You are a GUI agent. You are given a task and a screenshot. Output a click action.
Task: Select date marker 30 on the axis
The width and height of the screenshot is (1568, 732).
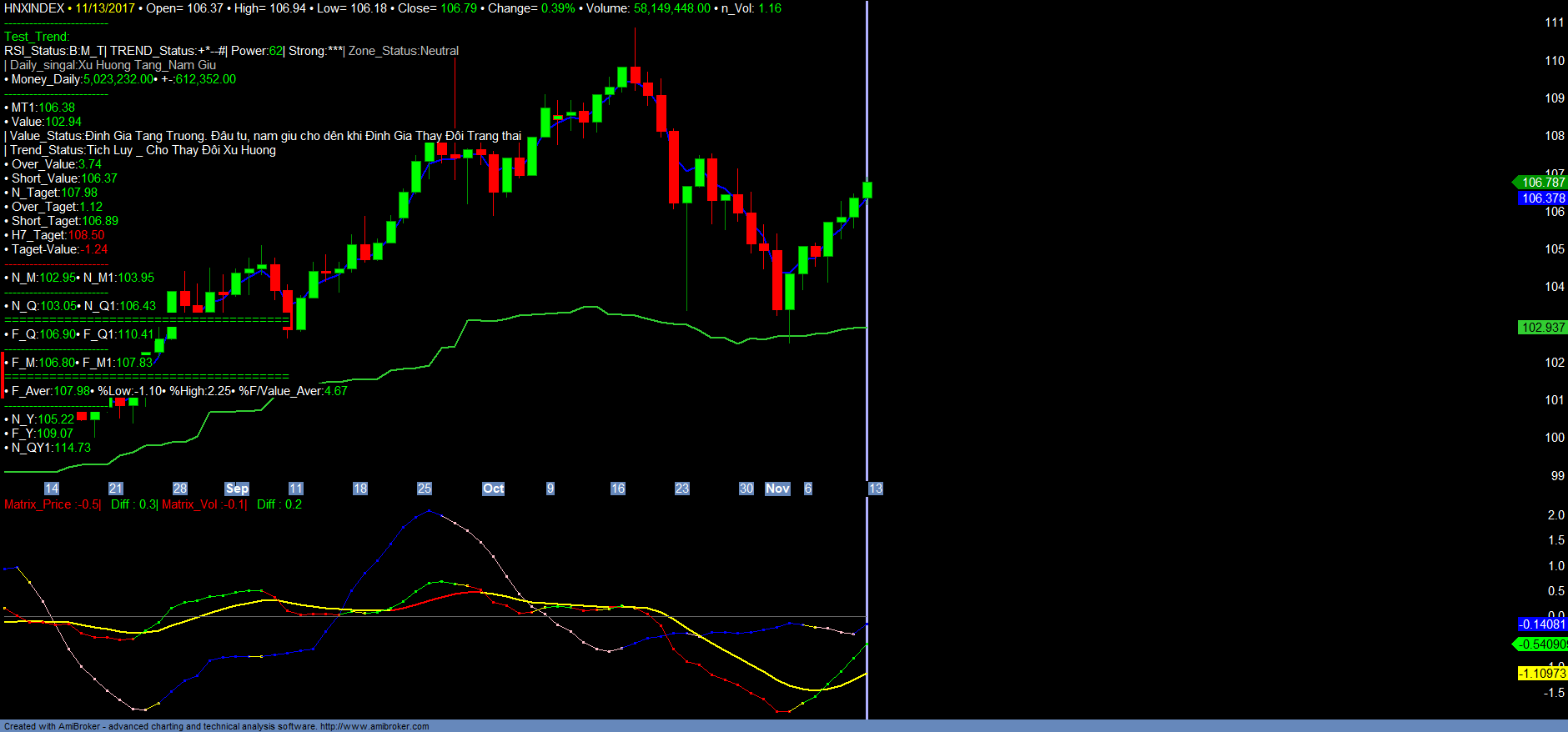[x=746, y=489]
